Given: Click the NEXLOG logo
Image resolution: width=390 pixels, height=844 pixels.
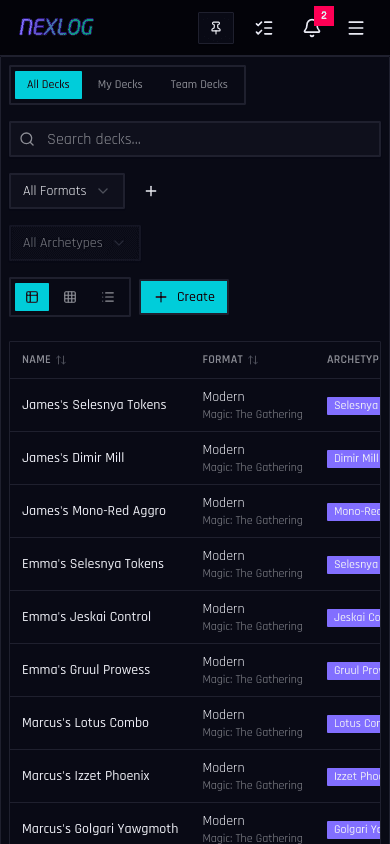Looking at the screenshot, I should click(x=56, y=27).
